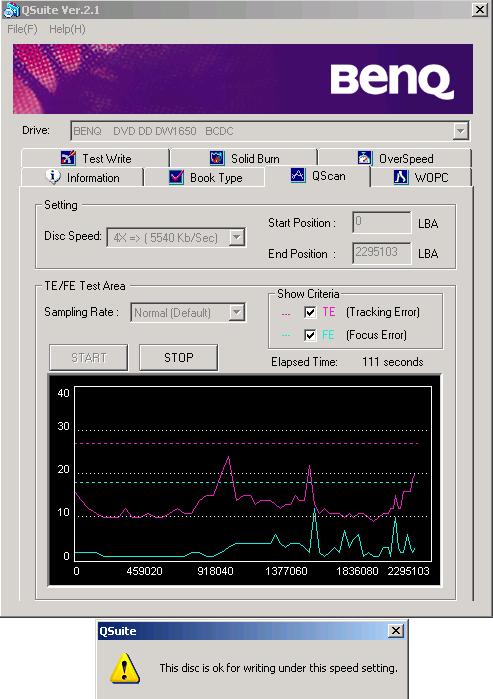The image size is (493, 699).
Task: Switch to the WOPC tab
Action: click(x=420, y=177)
